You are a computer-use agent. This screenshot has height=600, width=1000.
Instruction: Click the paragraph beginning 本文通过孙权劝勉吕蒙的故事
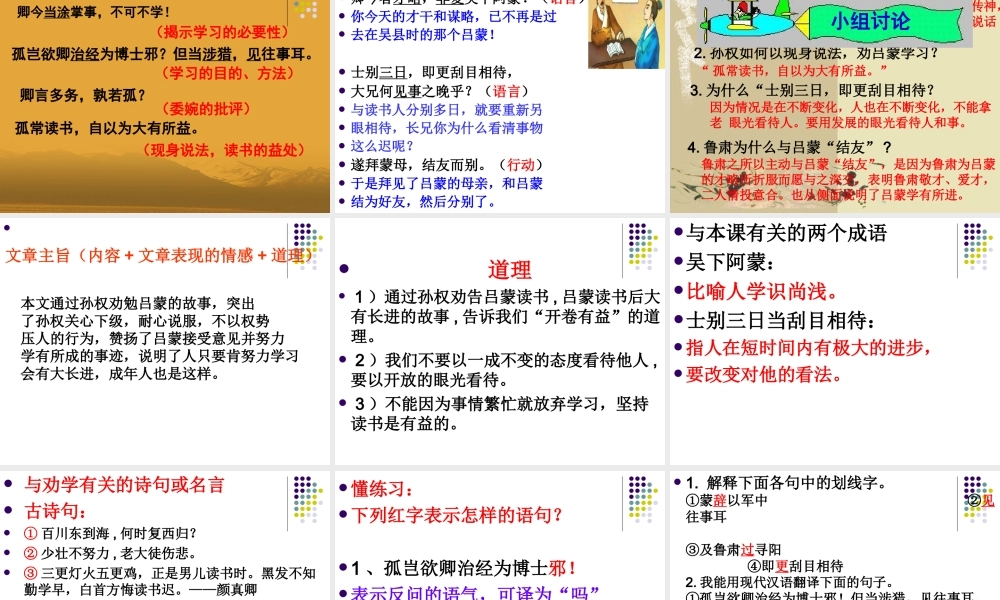click(159, 339)
